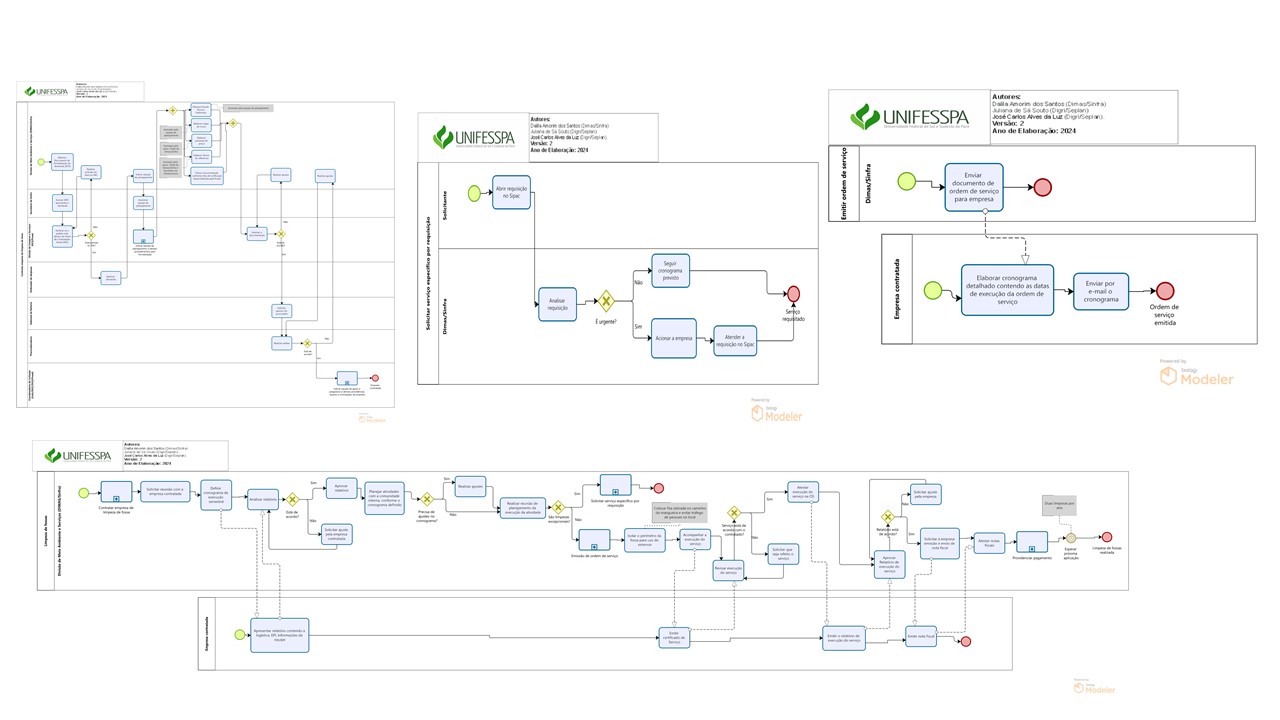Select the 'Atestar notas fiscais' task
The height and width of the screenshot is (720, 1280).
click(x=989, y=543)
